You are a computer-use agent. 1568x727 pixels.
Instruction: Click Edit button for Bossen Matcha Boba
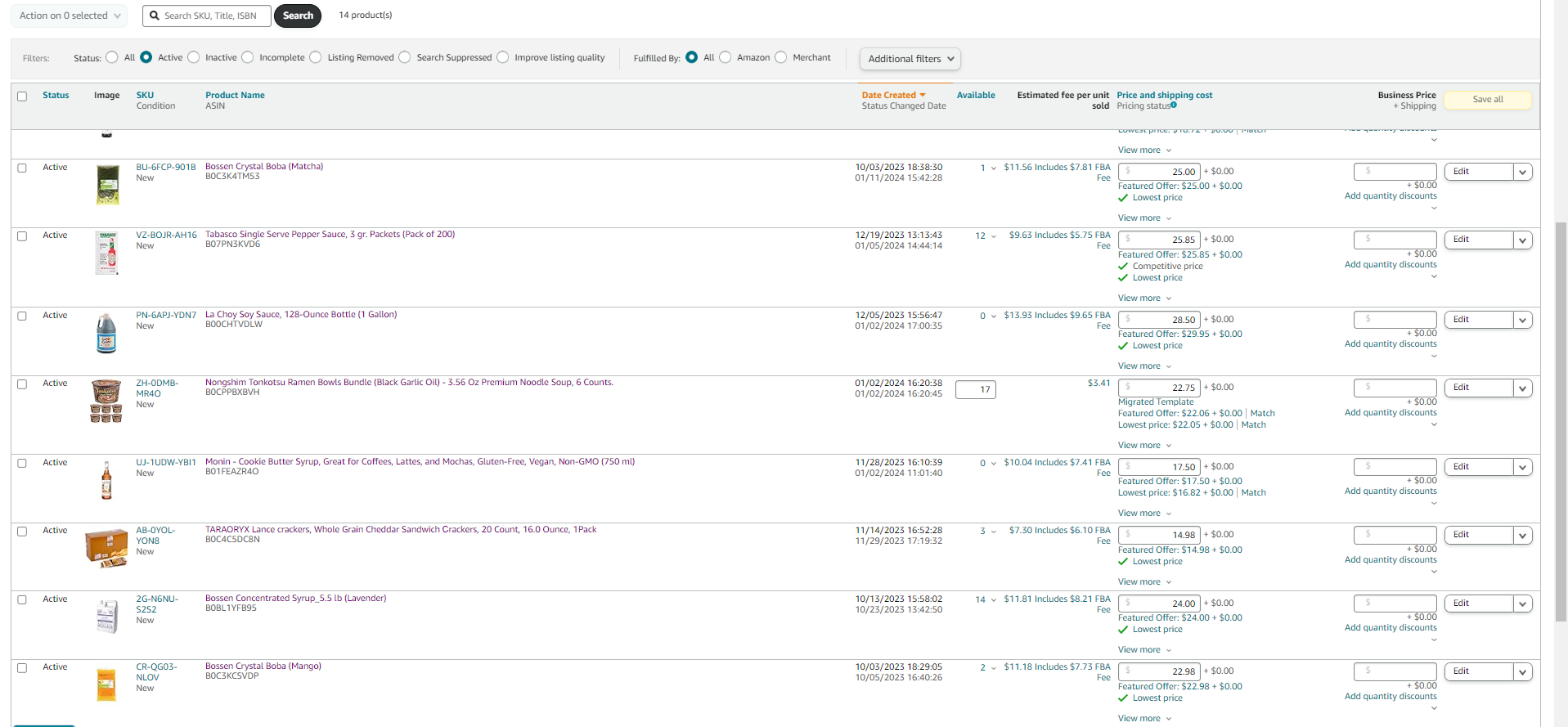1479,172
